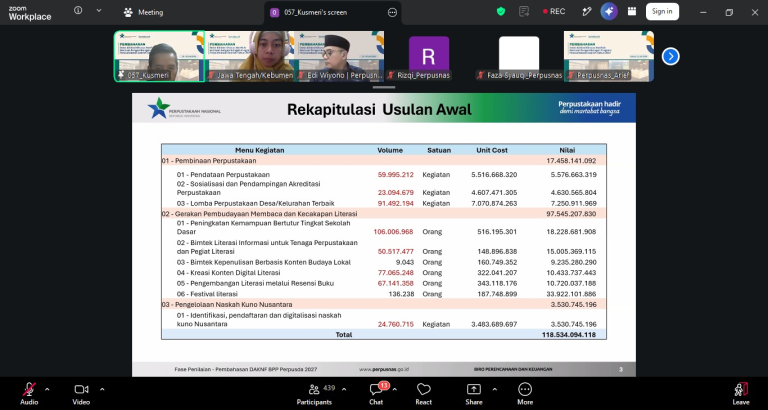Click the Nilai column header

[567, 150]
